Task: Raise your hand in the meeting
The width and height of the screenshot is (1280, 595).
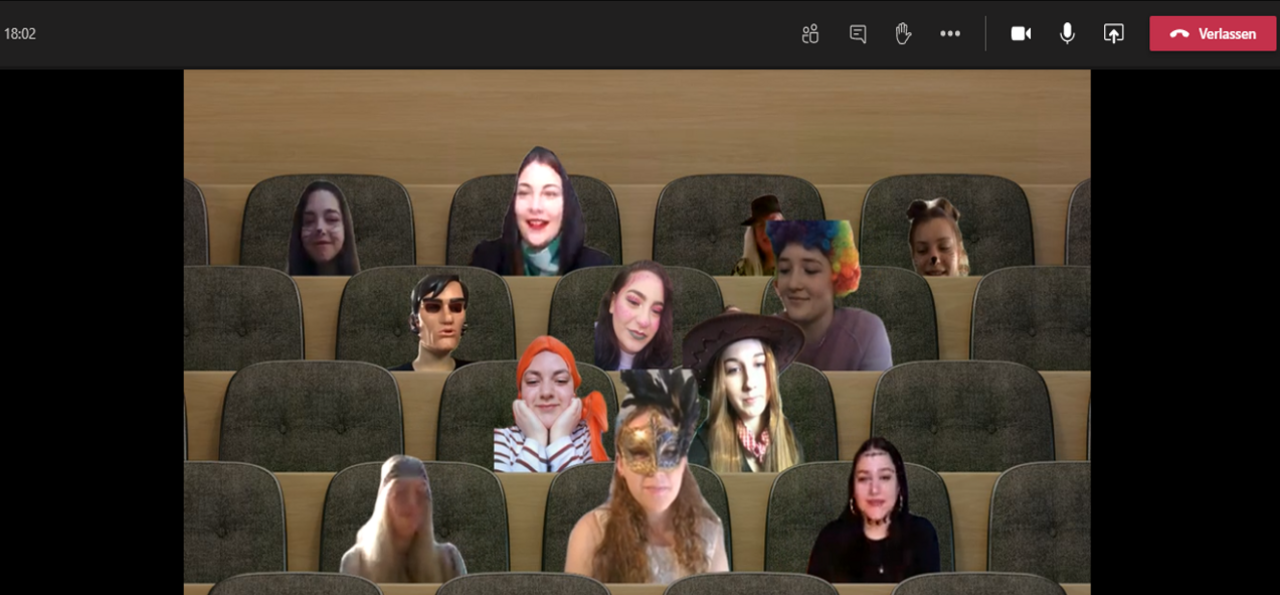Action: (903, 34)
